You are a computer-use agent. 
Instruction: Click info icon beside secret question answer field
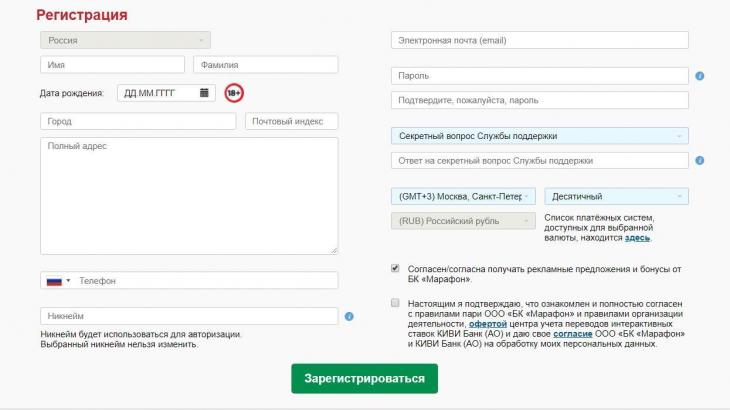pos(700,160)
